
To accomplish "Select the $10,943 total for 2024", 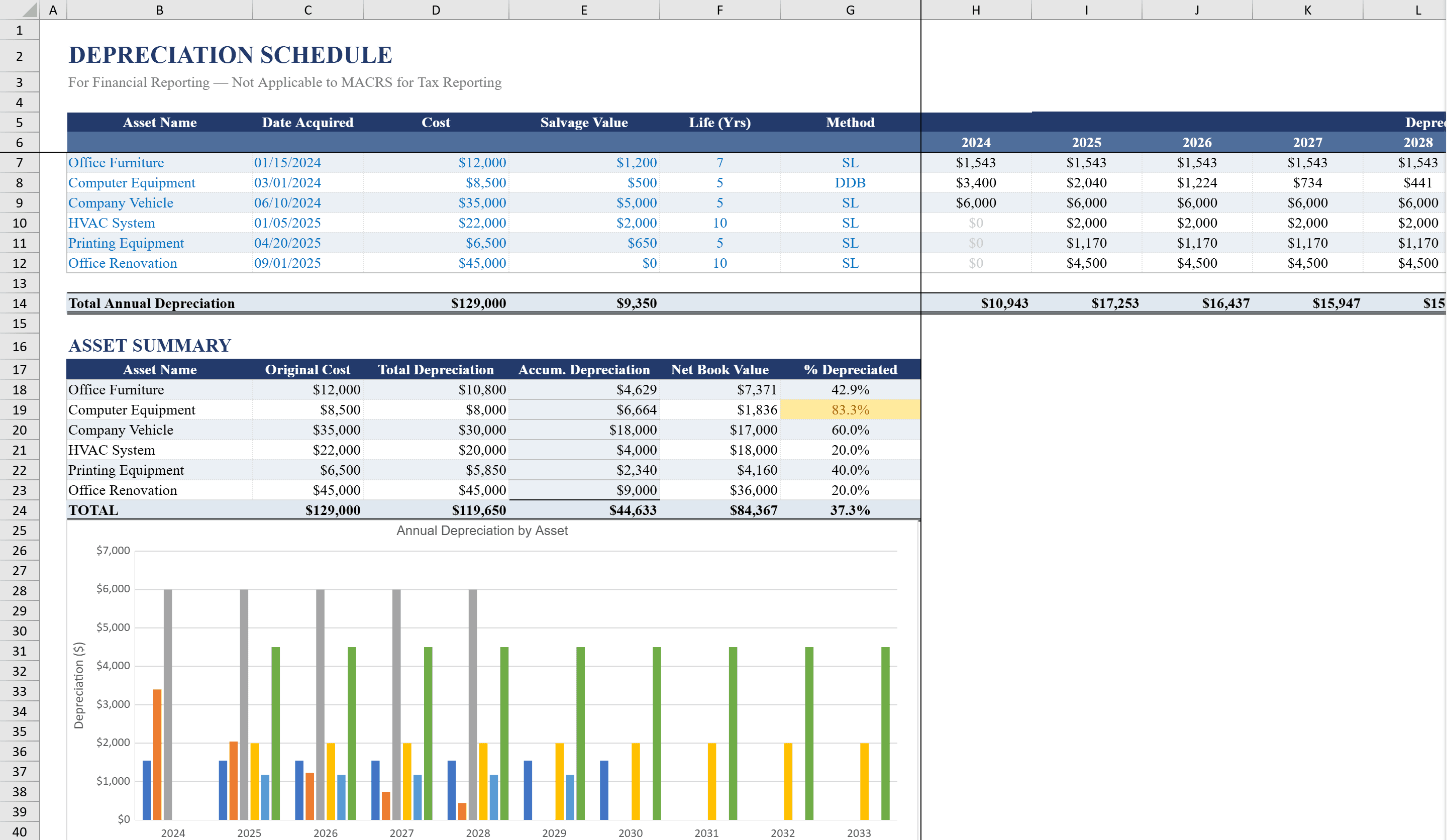I will click(x=1005, y=303).
